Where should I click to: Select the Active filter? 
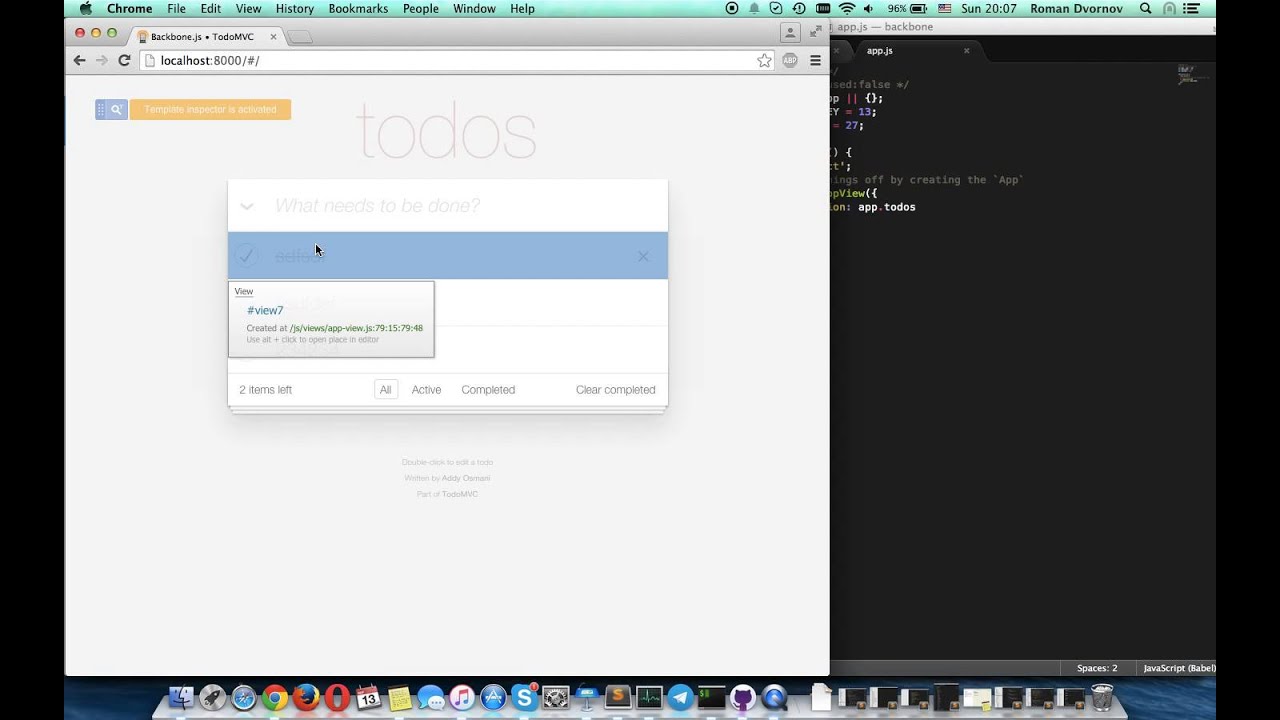[x=426, y=390]
